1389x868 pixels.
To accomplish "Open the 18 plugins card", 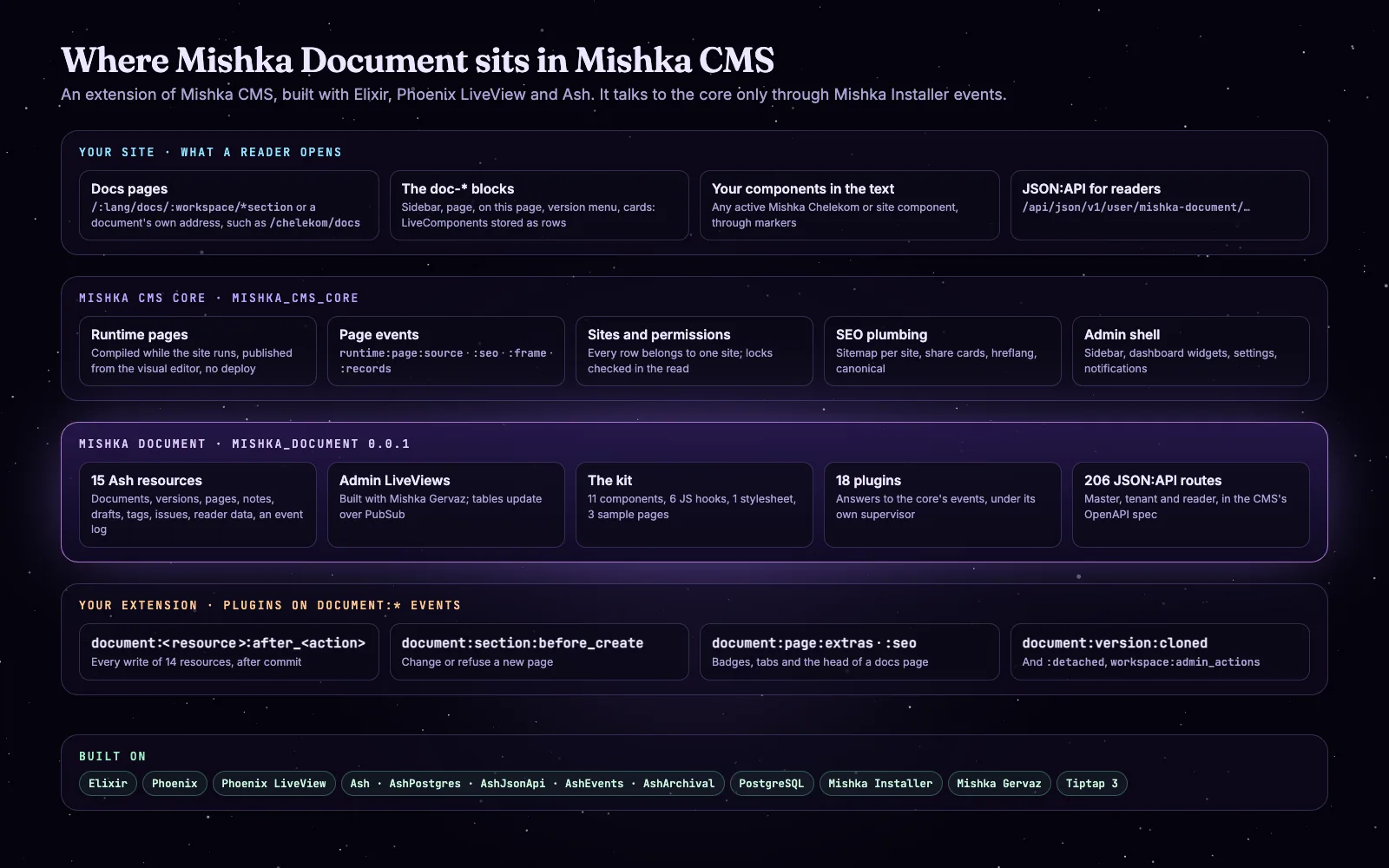I will pos(943,505).
